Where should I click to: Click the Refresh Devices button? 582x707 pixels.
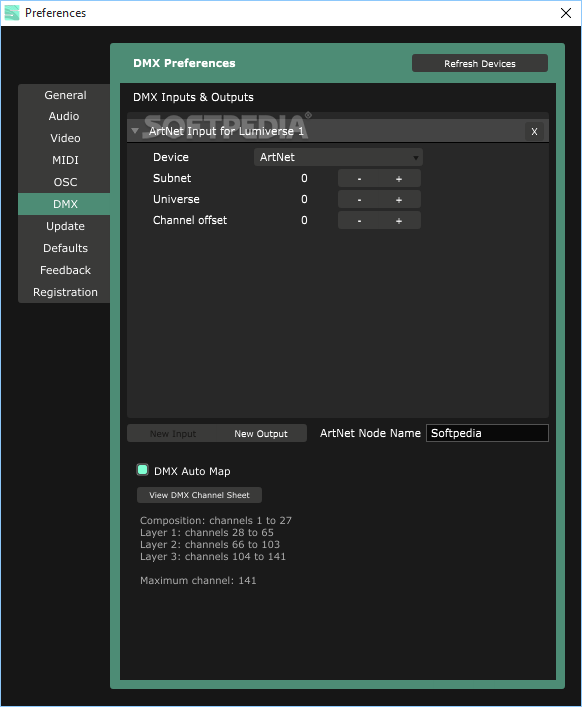pos(480,64)
